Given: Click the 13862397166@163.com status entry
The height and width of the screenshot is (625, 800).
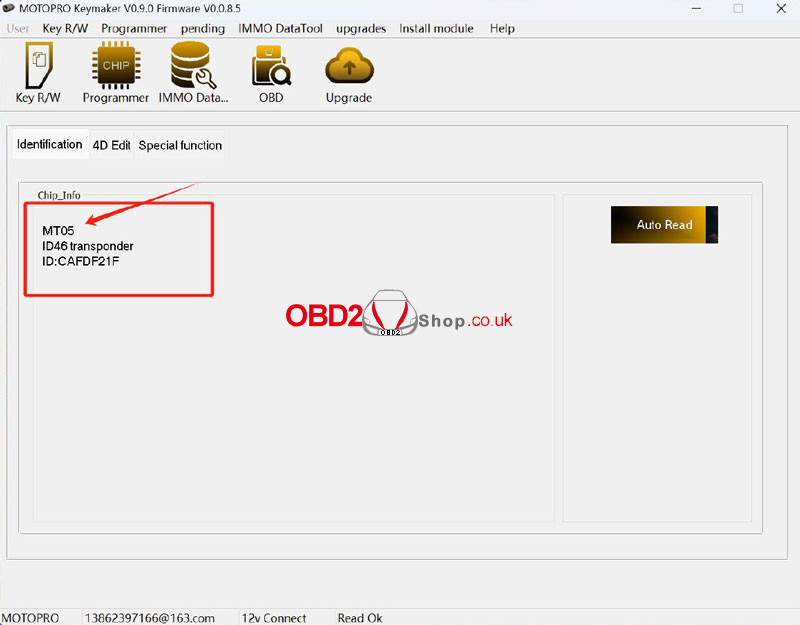Looking at the screenshot, I should [149, 618].
